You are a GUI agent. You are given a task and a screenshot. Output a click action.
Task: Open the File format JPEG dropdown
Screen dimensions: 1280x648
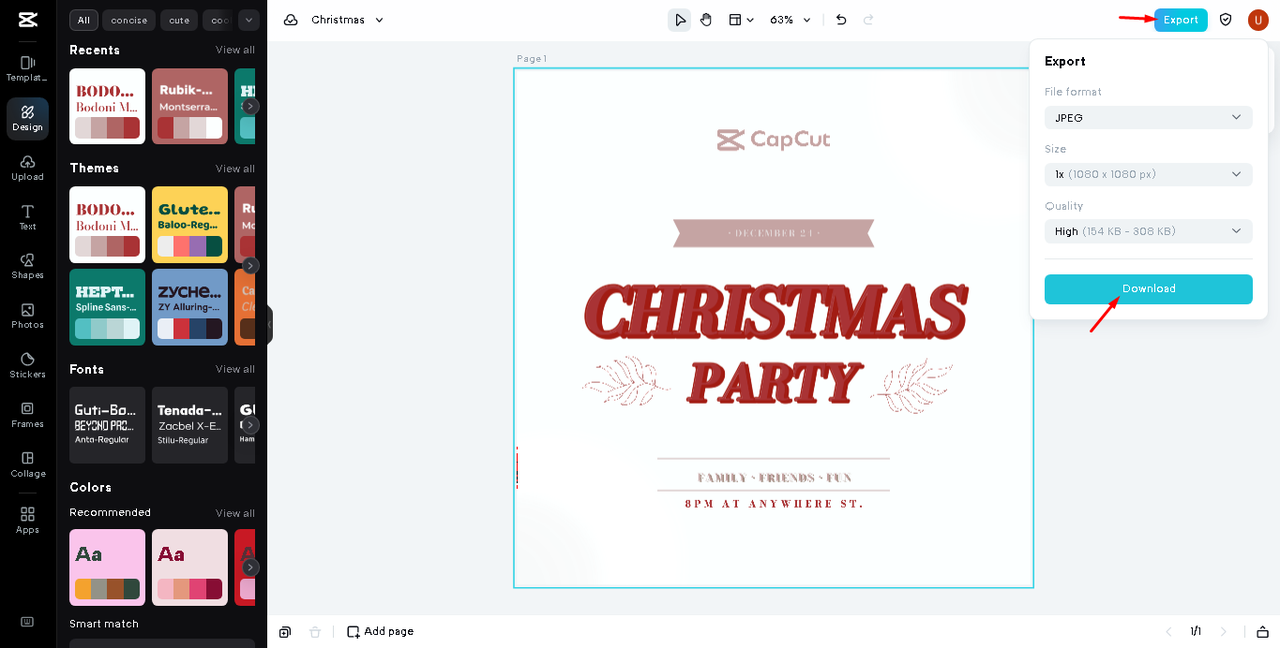(1148, 118)
